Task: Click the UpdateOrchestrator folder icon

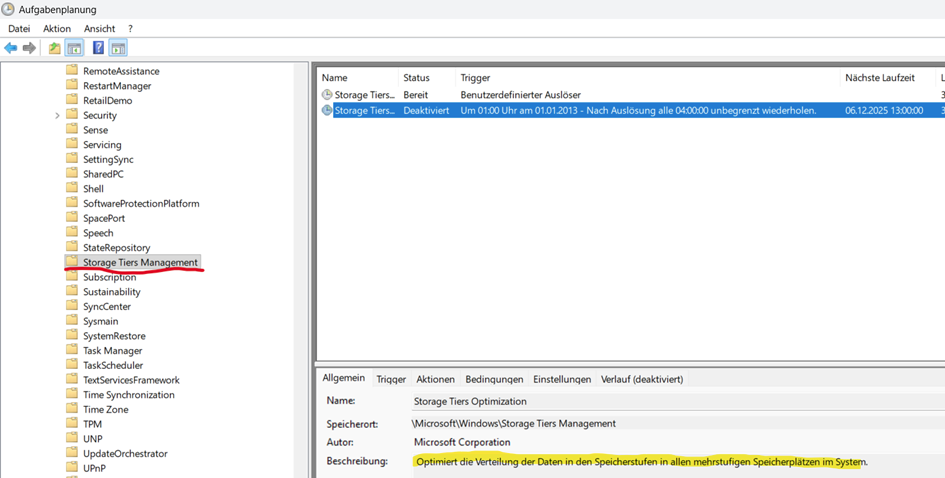Action: click(x=72, y=453)
